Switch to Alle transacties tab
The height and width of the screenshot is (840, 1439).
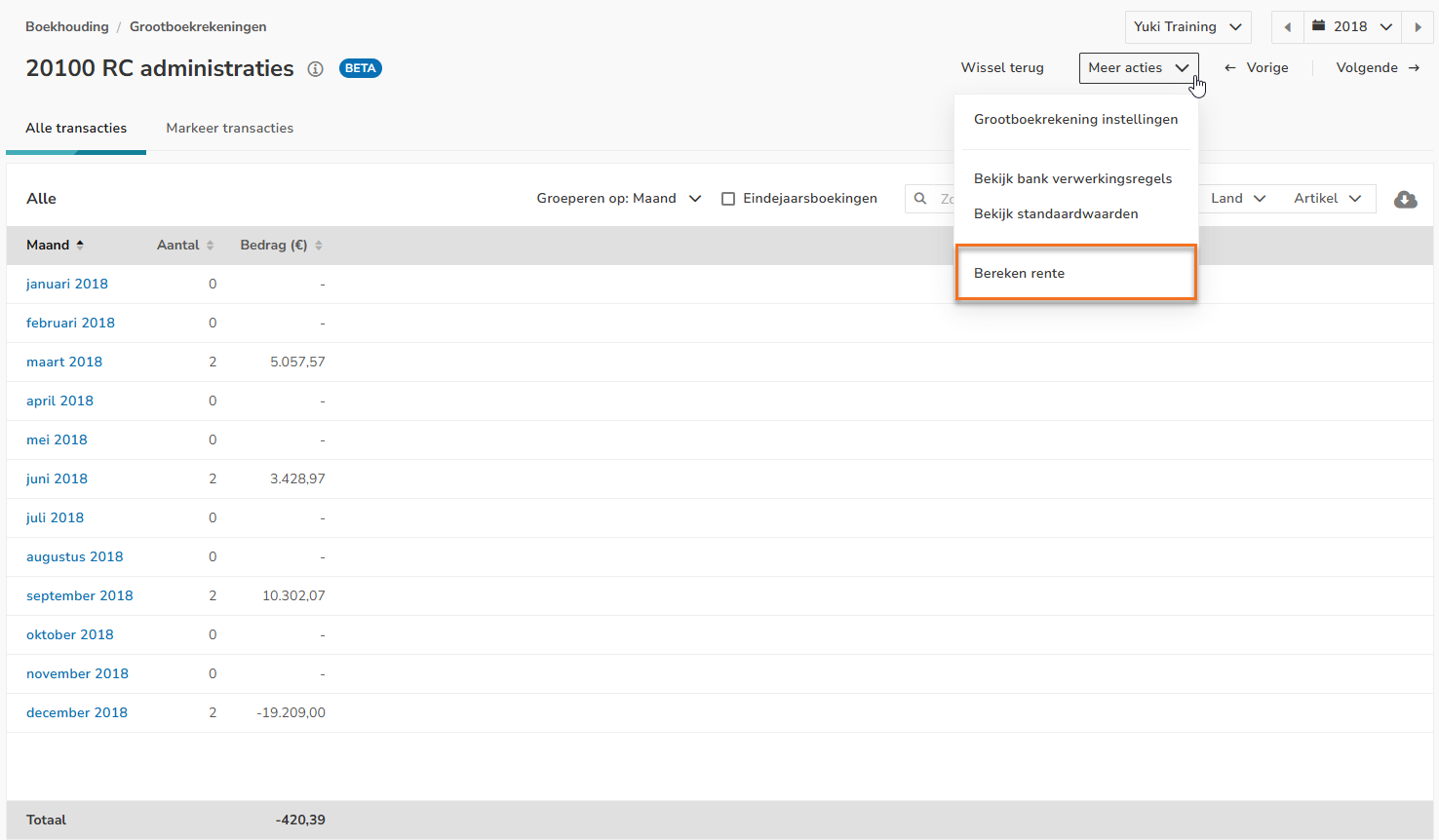76,128
